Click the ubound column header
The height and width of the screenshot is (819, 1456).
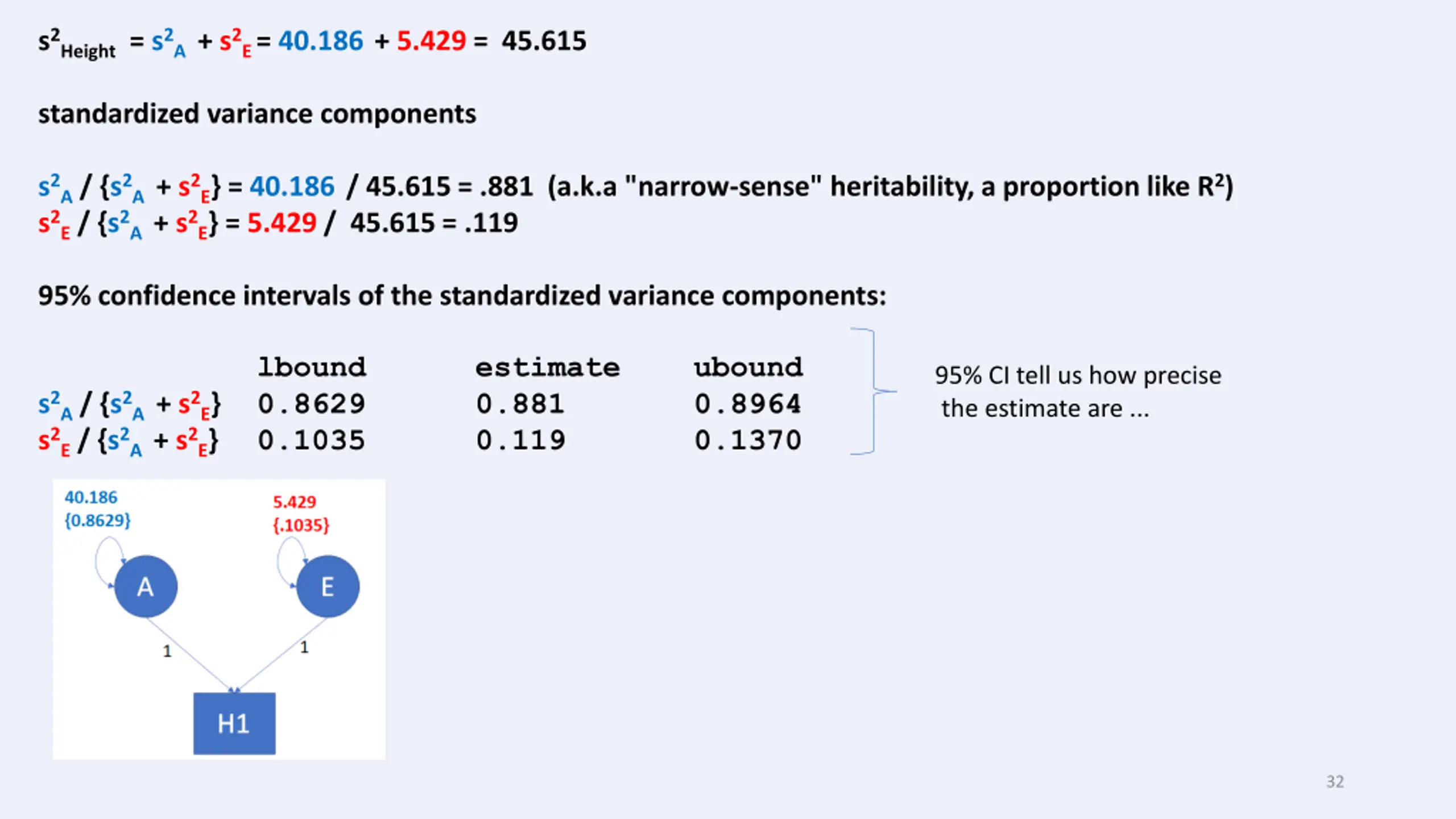[748, 367]
